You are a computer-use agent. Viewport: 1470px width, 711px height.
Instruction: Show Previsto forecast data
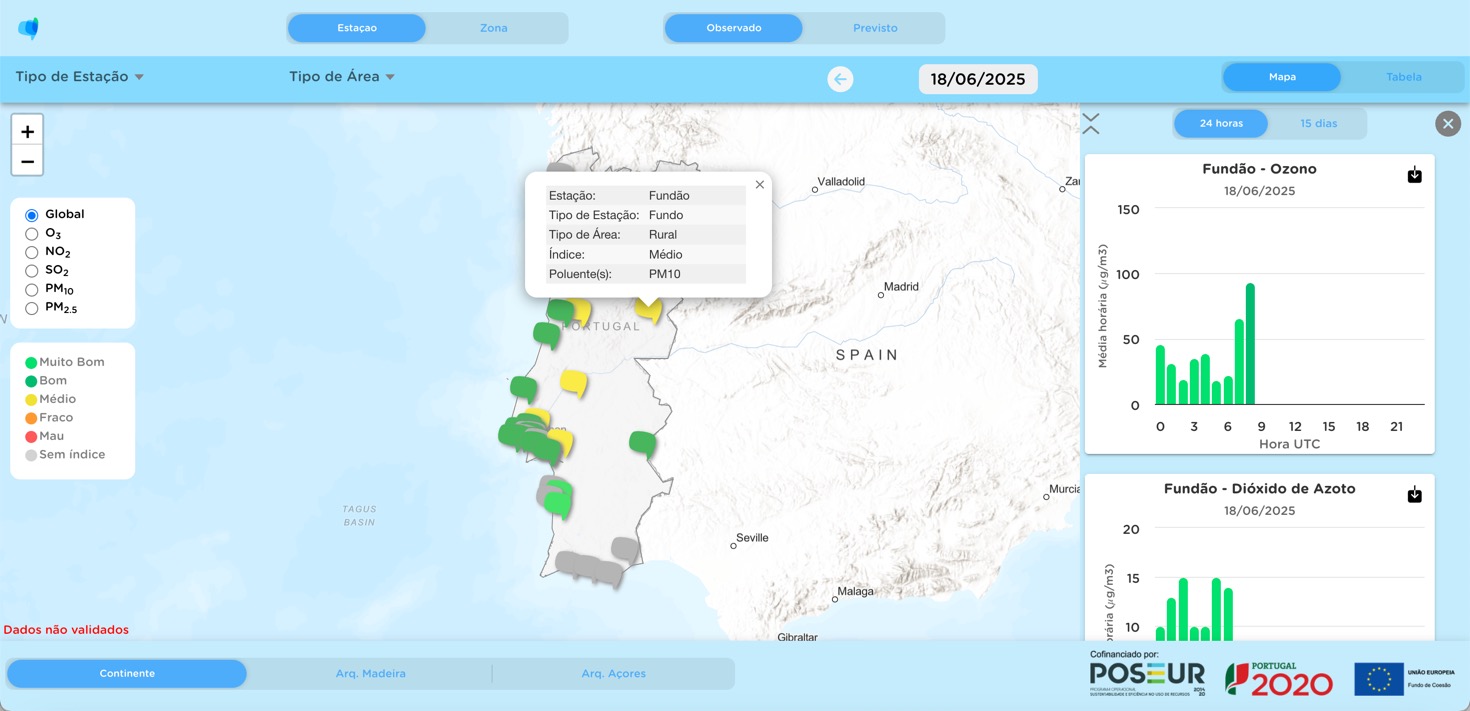point(874,28)
